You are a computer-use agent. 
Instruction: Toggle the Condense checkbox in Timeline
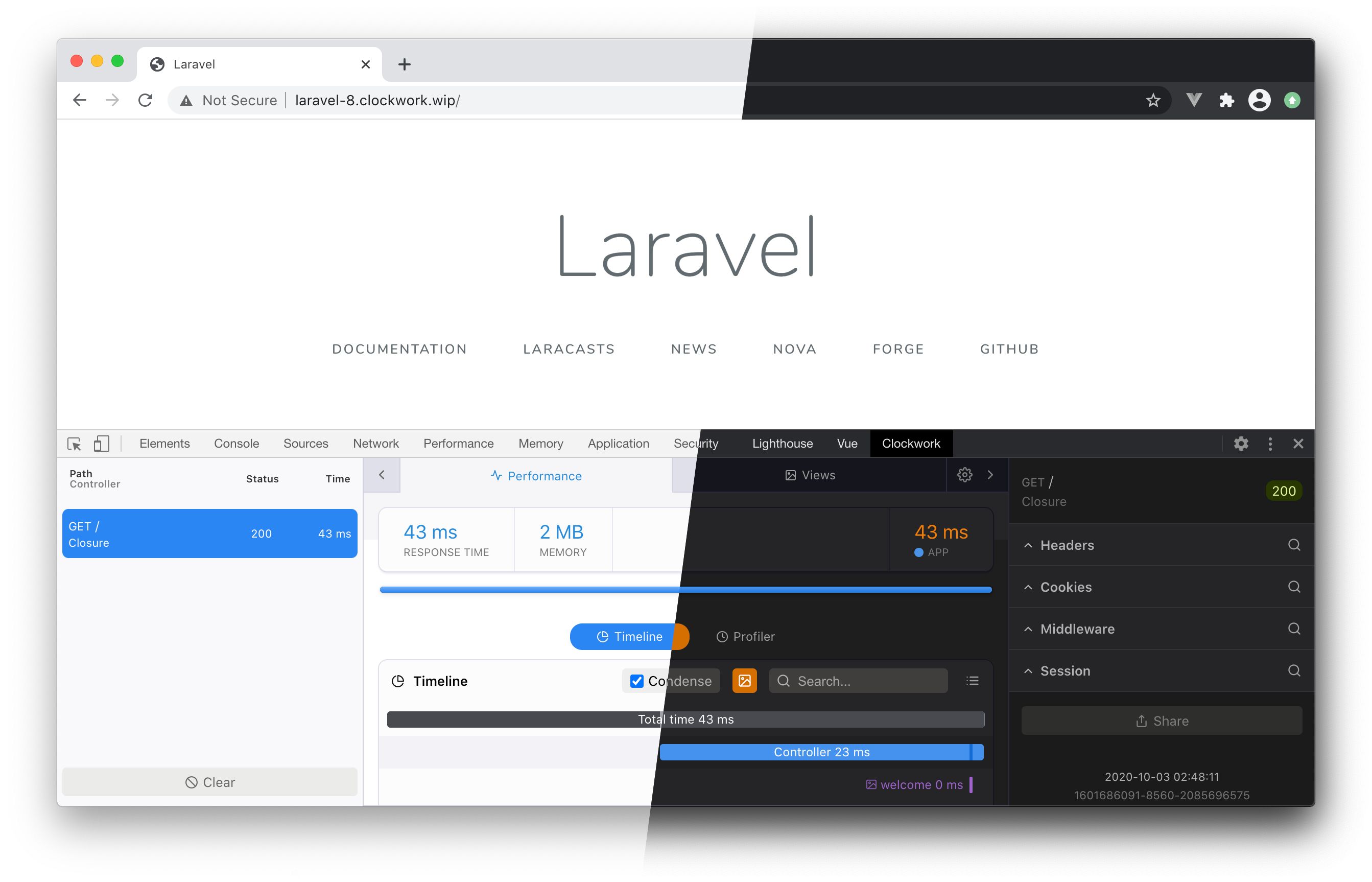click(636, 680)
